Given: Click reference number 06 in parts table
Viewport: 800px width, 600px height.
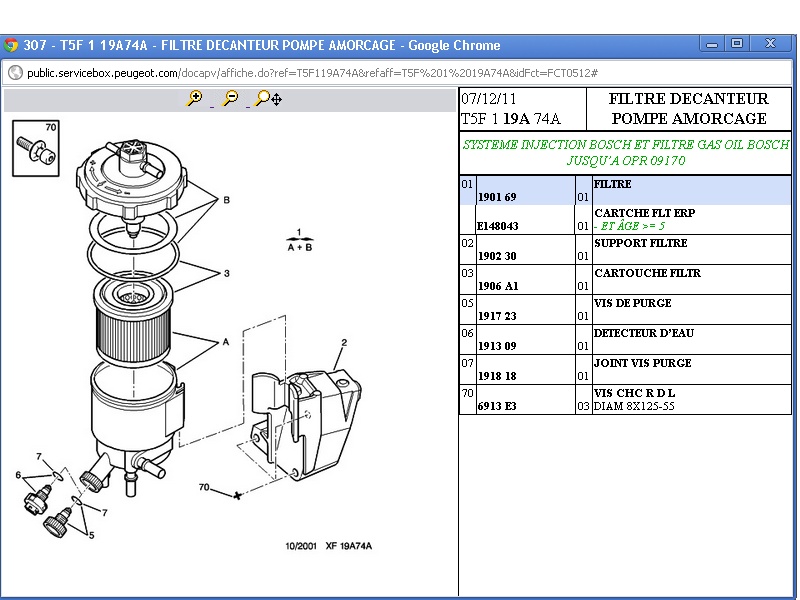Looking at the screenshot, I should tap(467, 333).
